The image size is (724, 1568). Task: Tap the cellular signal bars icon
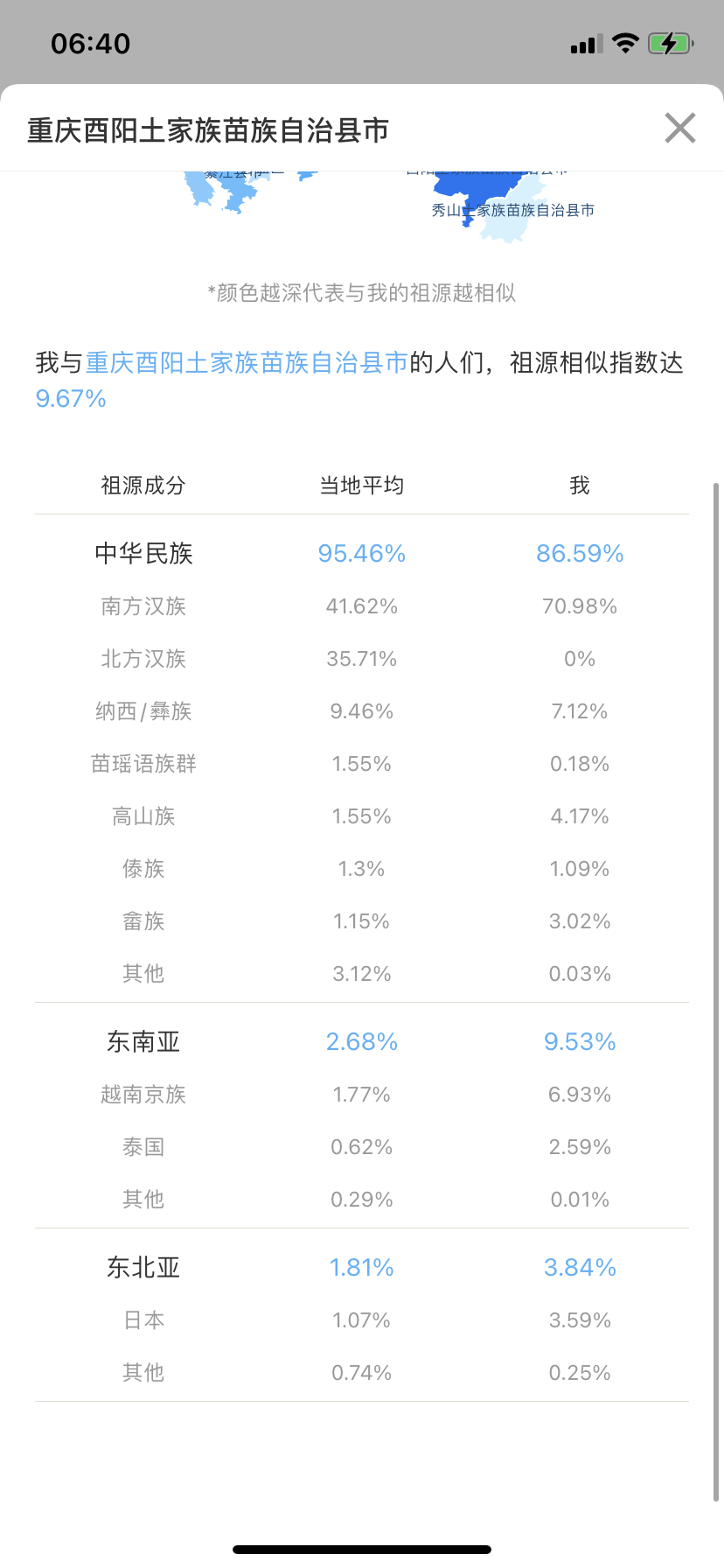[586, 45]
